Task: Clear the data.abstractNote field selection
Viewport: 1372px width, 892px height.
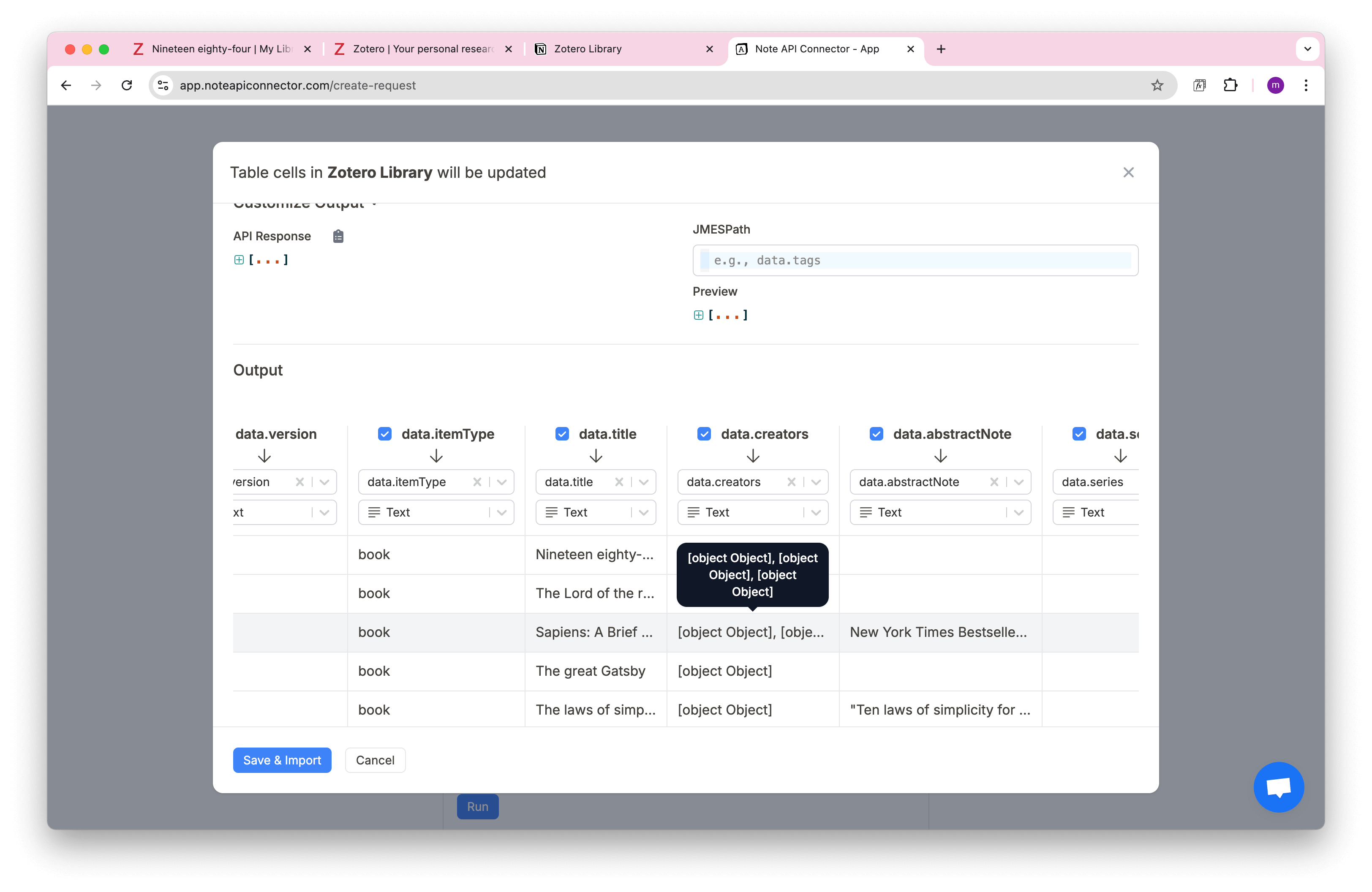Action: (x=994, y=482)
